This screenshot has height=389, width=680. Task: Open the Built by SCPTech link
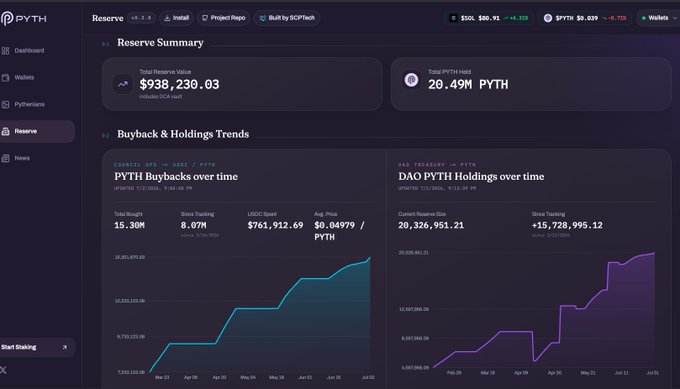click(x=287, y=18)
